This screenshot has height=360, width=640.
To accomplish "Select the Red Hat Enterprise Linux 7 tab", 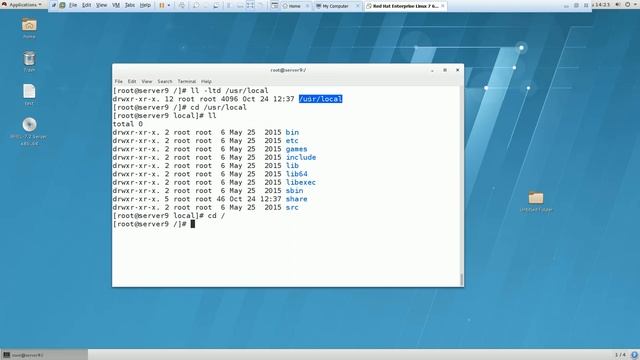I will (x=405, y=6).
